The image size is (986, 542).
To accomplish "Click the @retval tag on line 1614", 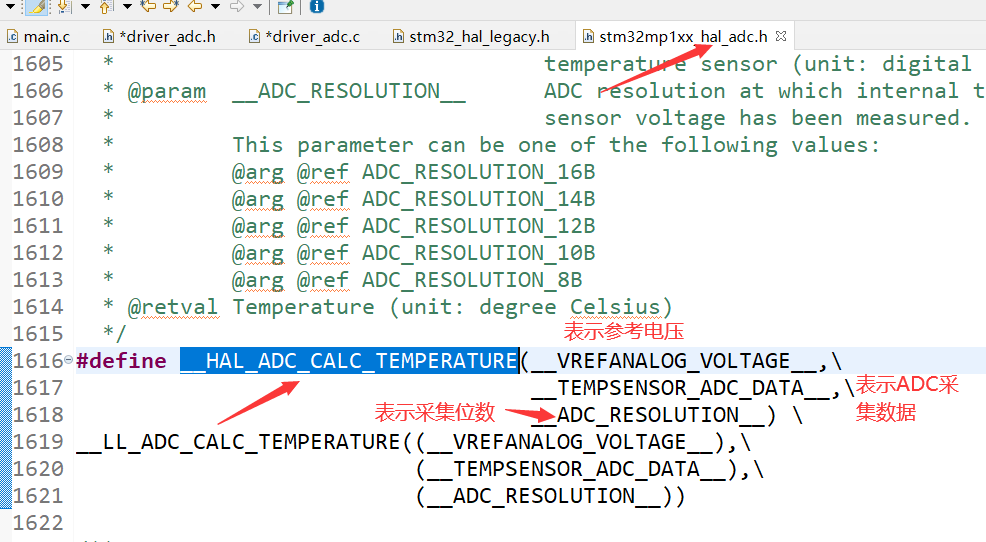I will click(x=173, y=307).
